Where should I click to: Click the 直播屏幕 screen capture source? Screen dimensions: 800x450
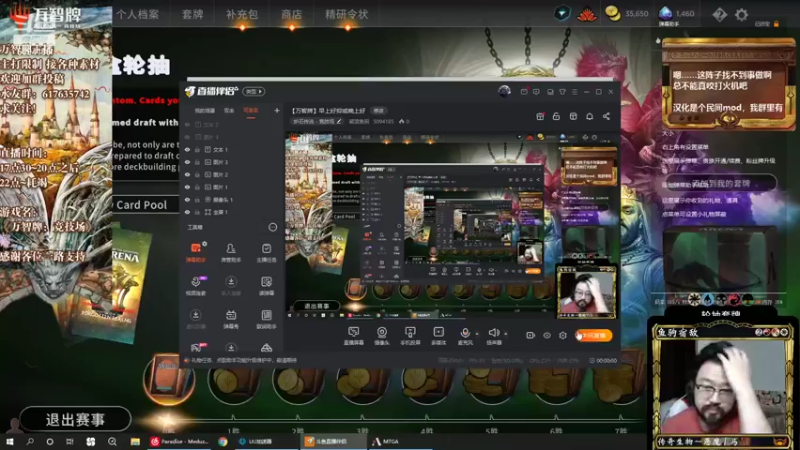click(353, 336)
